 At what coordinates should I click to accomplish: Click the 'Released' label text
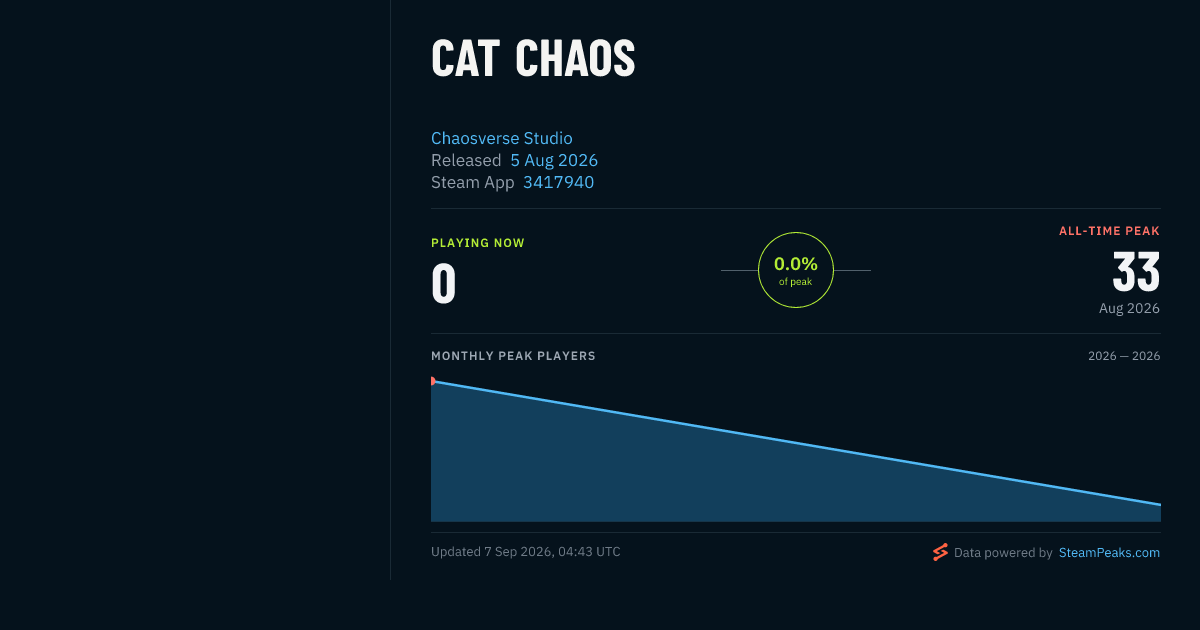point(466,160)
